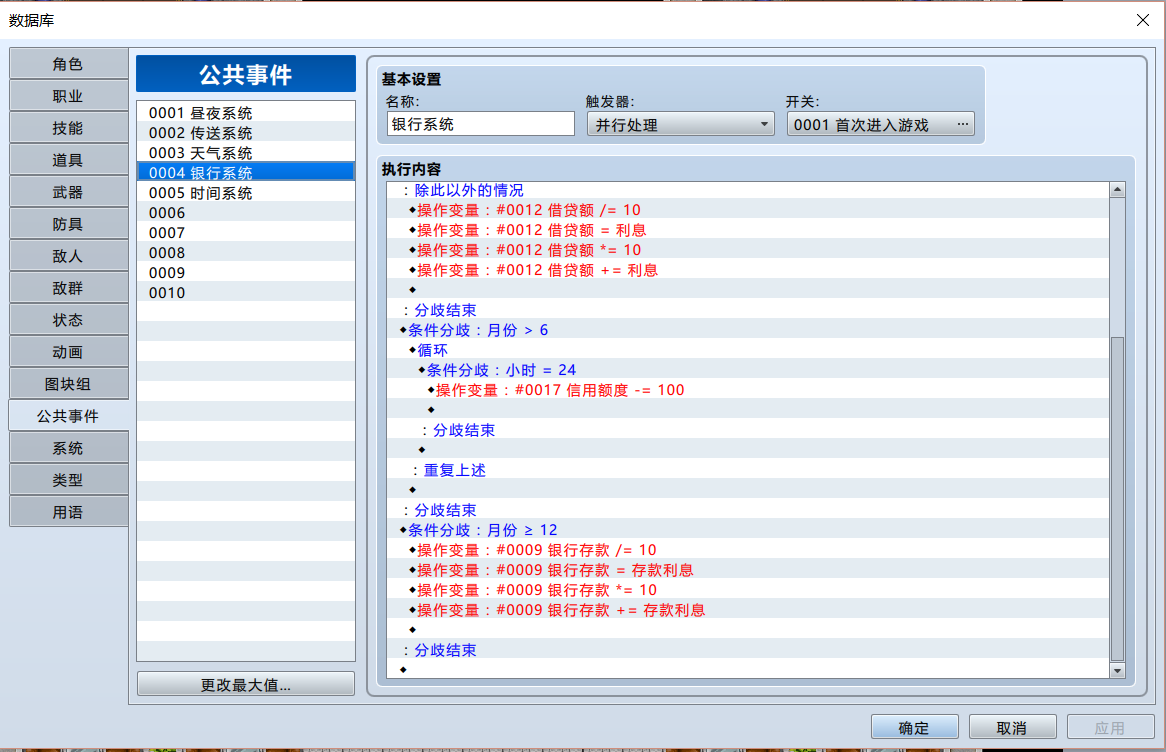Open the 系统 tab
This screenshot has width=1166, height=752.
coord(68,448)
